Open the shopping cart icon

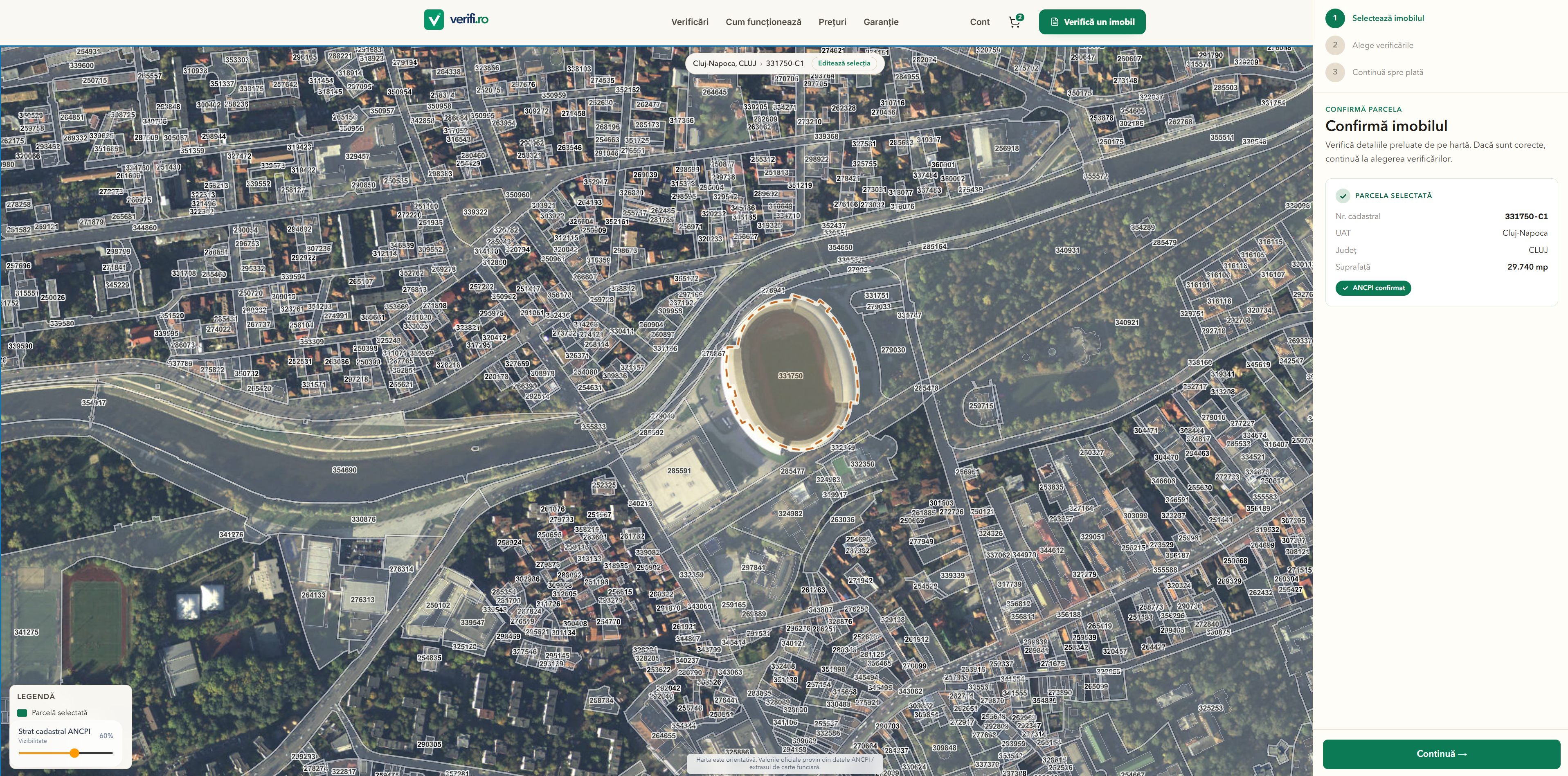(x=1015, y=22)
